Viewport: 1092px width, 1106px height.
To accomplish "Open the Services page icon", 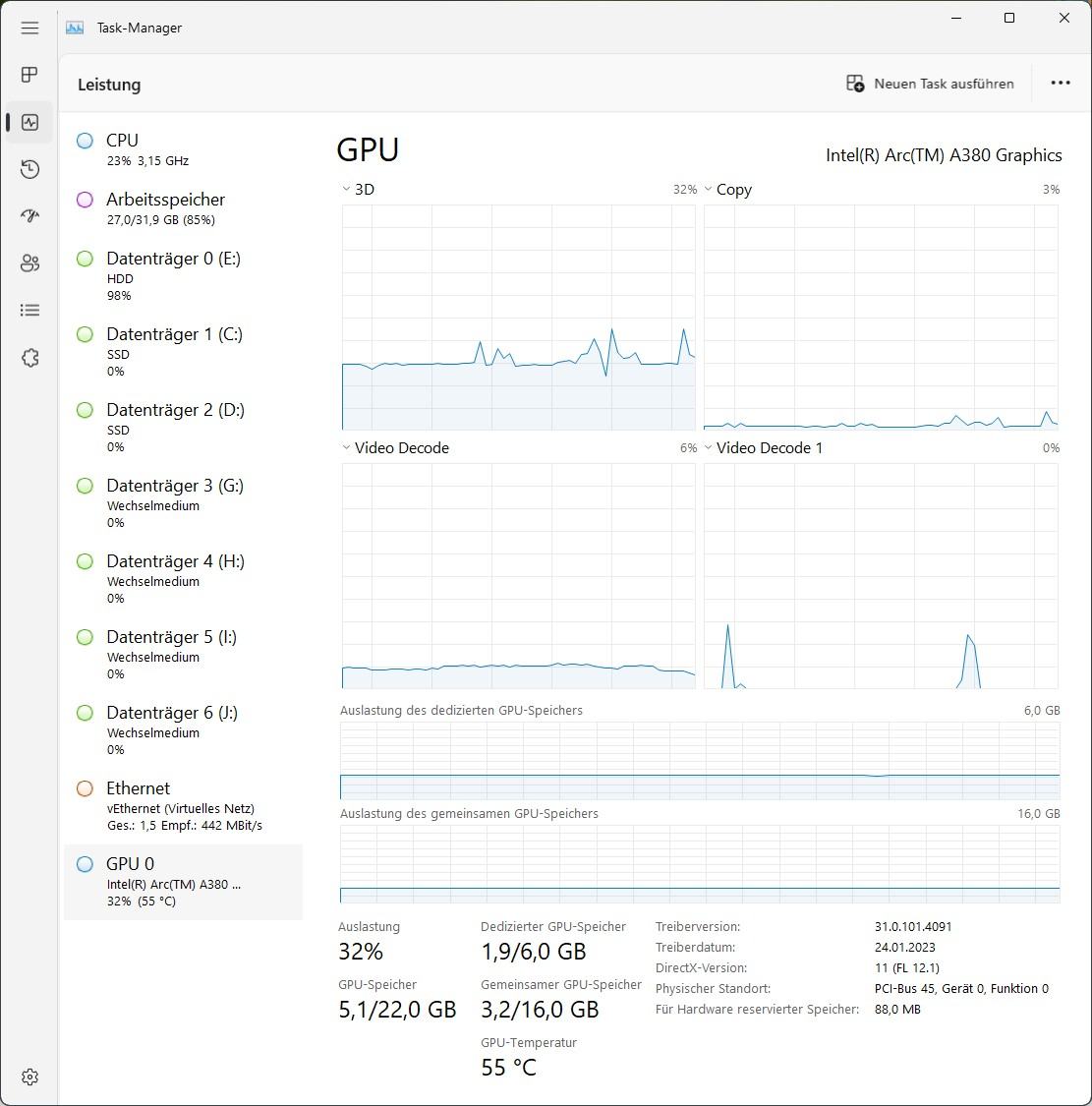I will (29, 358).
